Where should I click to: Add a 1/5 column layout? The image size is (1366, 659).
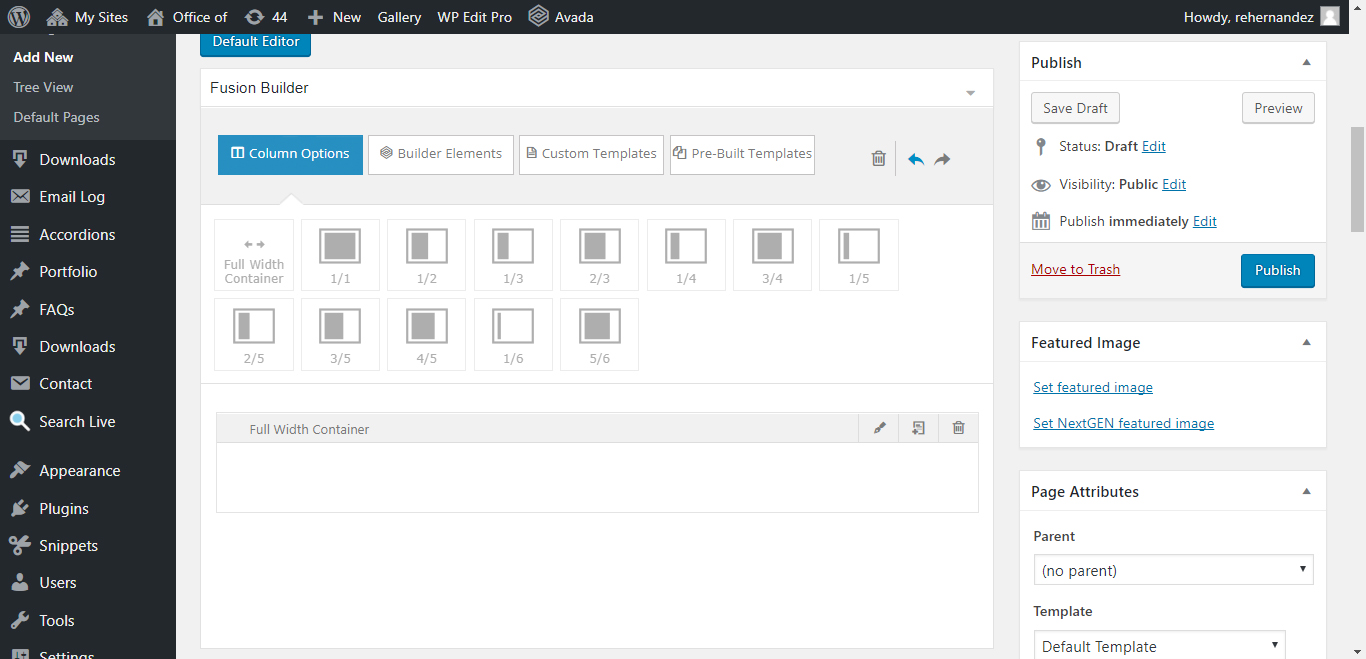(x=859, y=255)
